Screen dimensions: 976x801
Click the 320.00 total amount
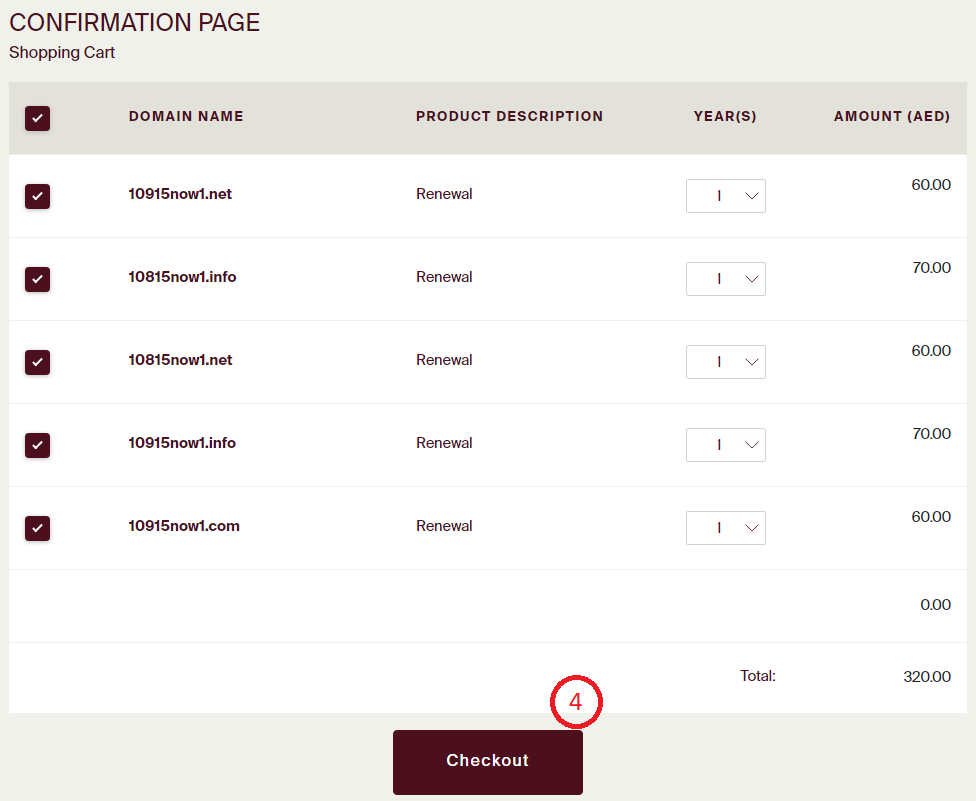pos(926,676)
